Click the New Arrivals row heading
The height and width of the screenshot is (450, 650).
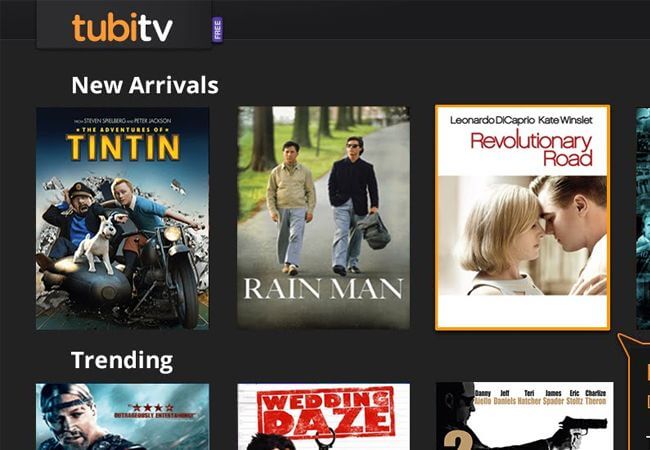pyautogui.click(x=145, y=85)
